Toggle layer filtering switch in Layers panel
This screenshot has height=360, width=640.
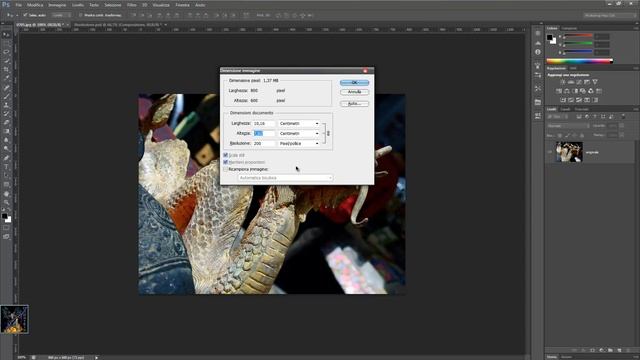[623, 117]
